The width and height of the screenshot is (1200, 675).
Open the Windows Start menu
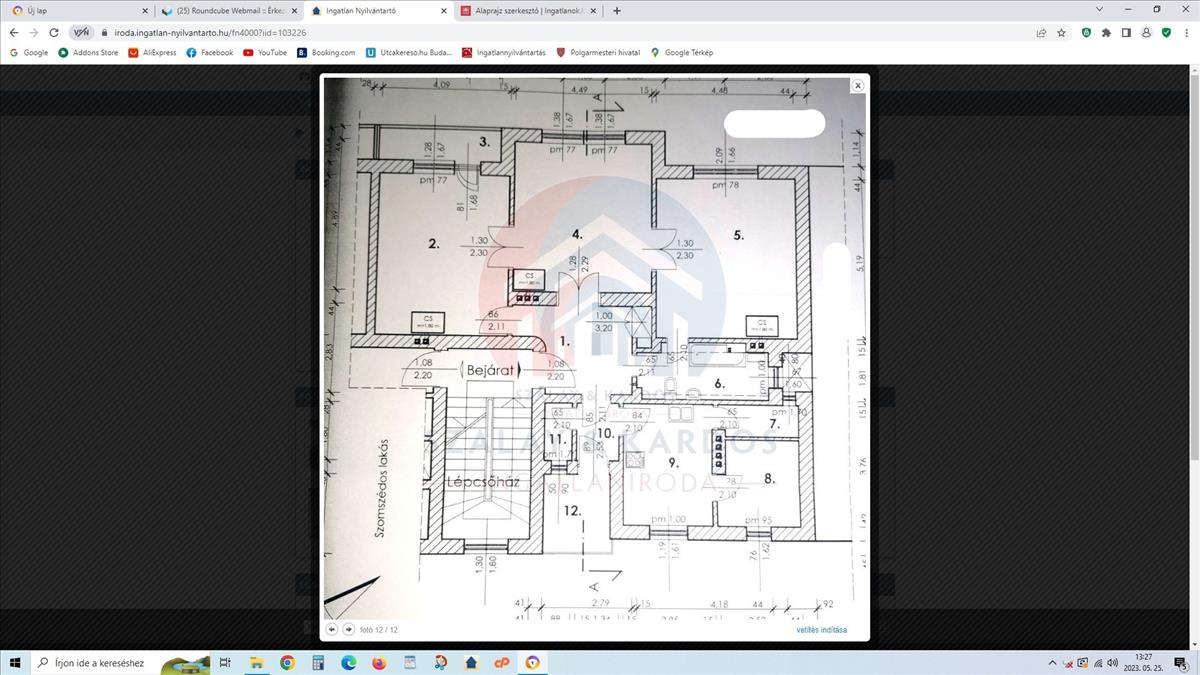pyautogui.click(x=16, y=662)
